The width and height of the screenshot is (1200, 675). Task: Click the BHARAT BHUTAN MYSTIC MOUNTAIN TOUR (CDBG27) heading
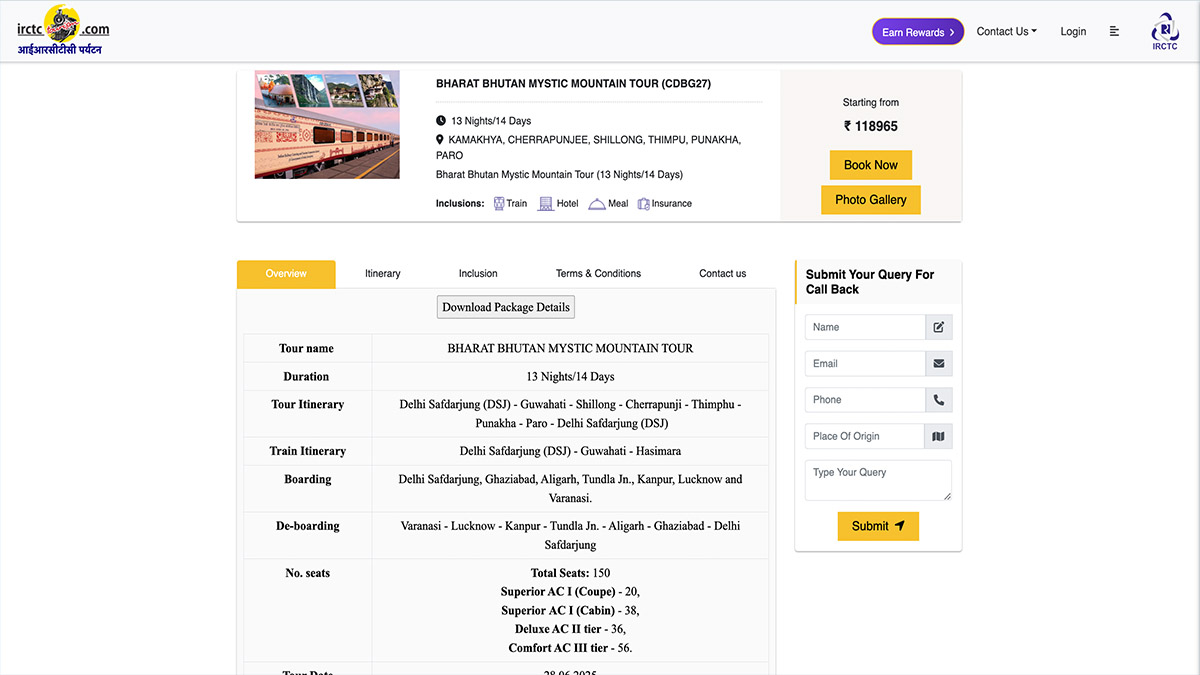coord(573,84)
